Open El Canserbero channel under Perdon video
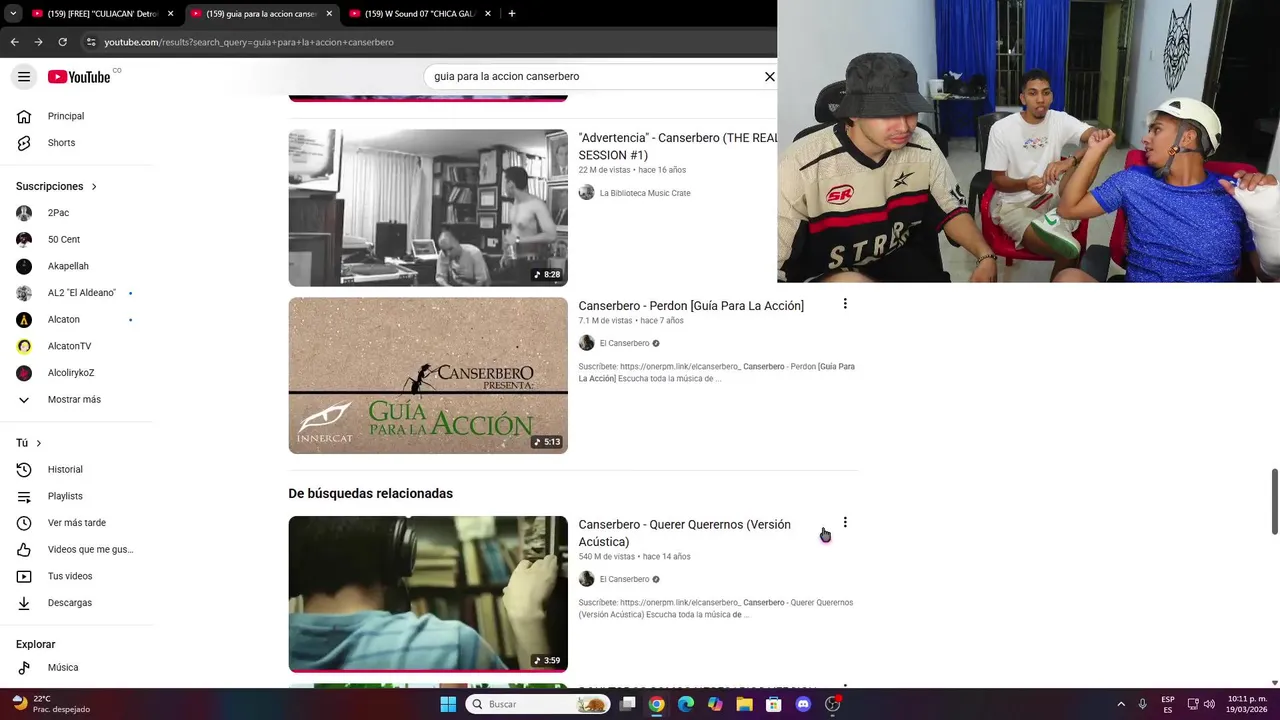 [624, 343]
